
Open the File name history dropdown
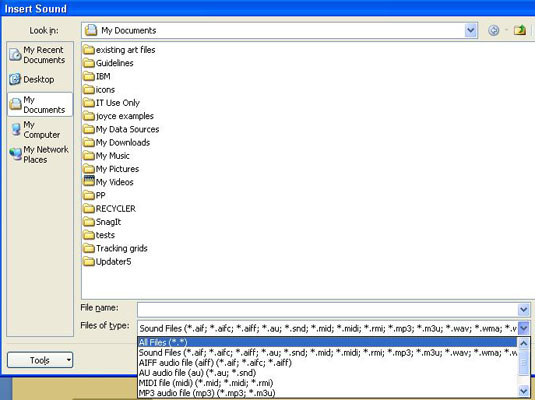point(524,310)
